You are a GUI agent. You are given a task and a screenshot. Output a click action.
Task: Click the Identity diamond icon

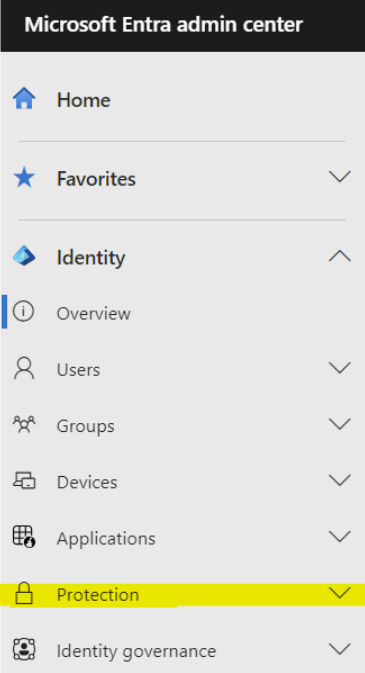click(24, 257)
